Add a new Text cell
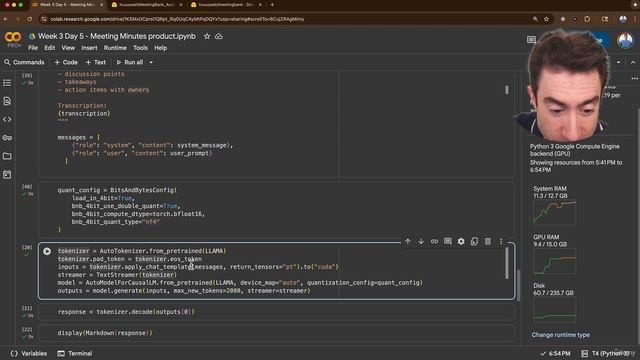This screenshot has height=360, width=640. coord(96,62)
